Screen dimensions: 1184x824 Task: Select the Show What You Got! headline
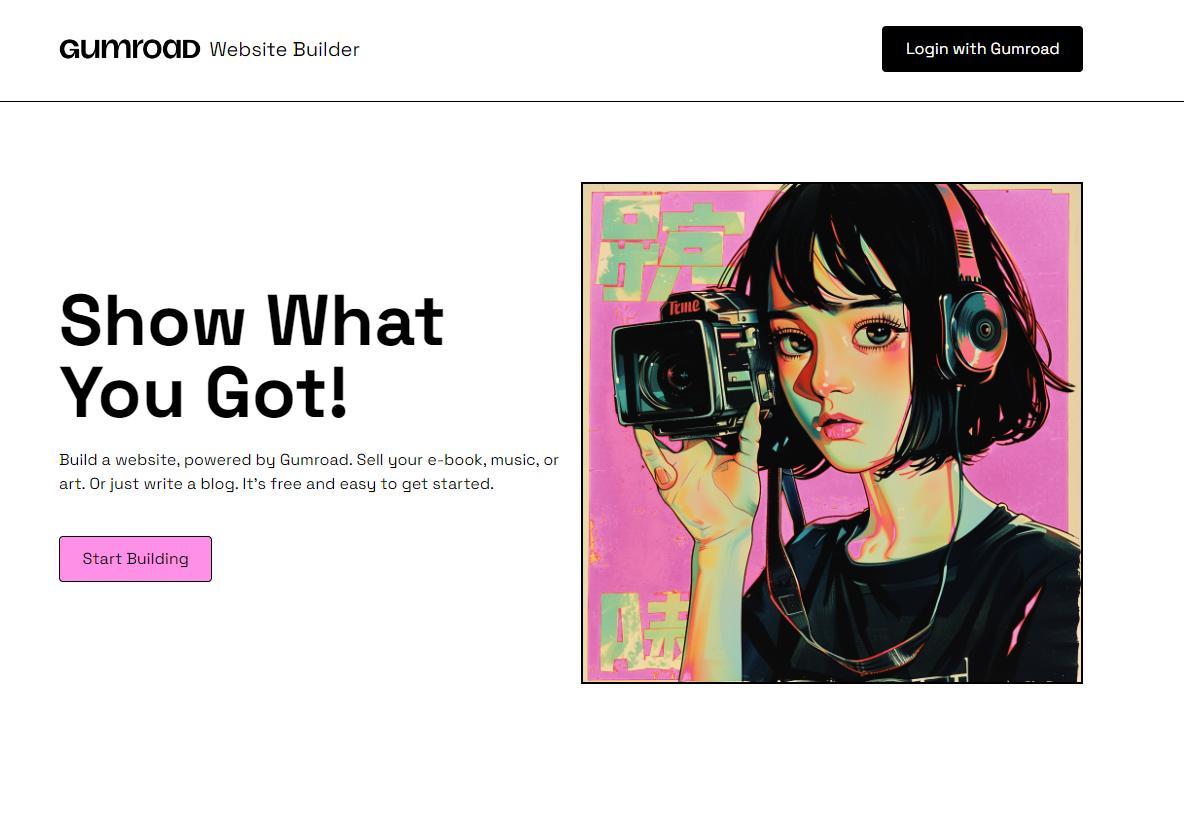pos(251,356)
